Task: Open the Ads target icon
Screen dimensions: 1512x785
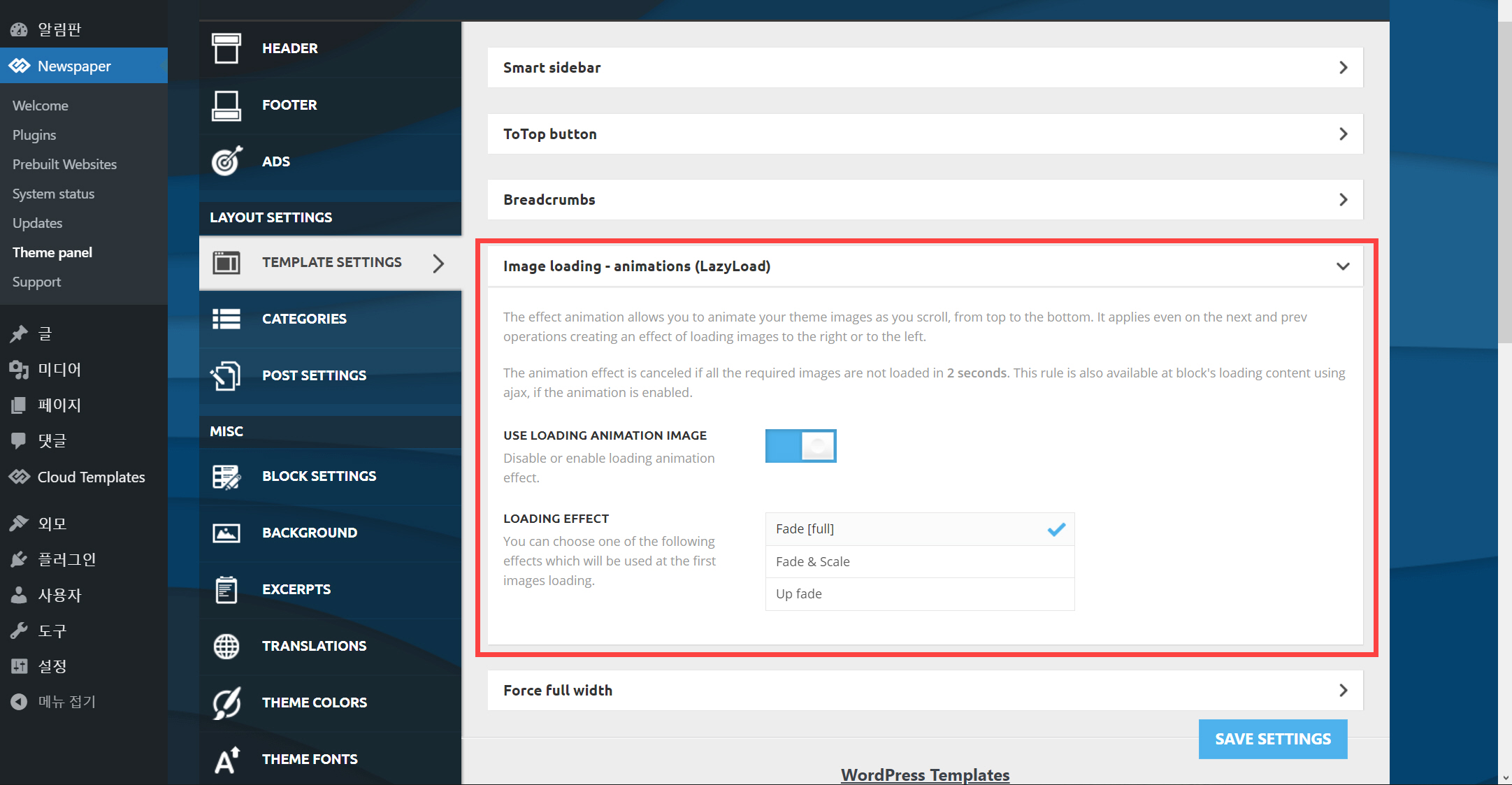Action: point(226,161)
